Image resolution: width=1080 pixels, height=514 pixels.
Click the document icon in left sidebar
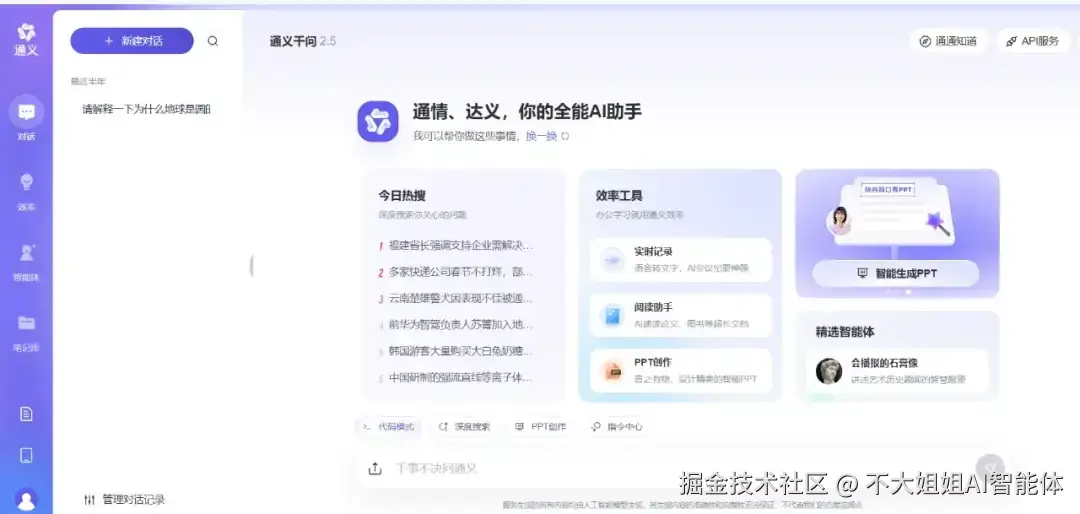[x=26, y=414]
